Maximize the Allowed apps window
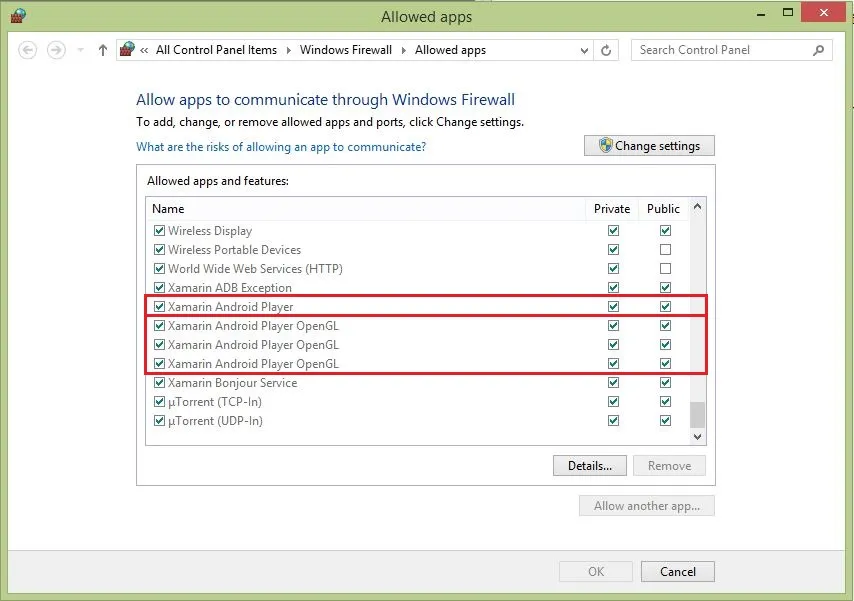The height and width of the screenshot is (601, 854). coord(788,13)
